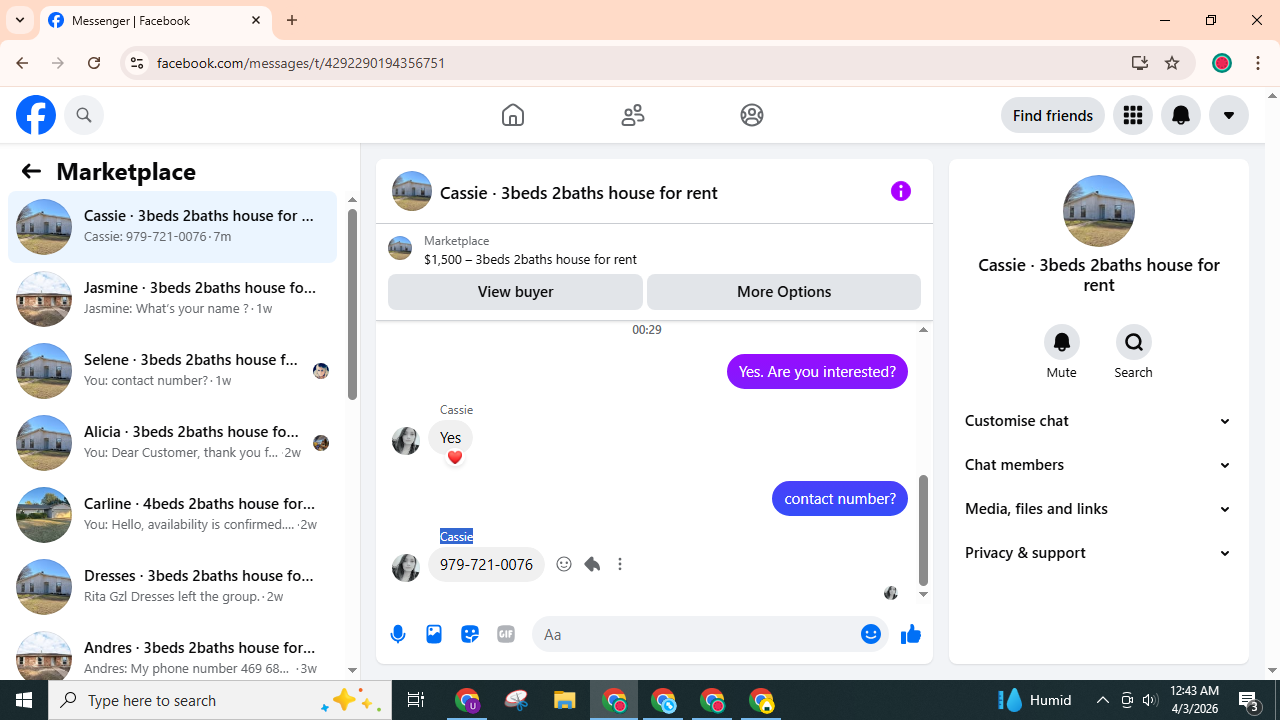Click the 'contact number?' message bubble
1280x720 pixels.
point(840,499)
